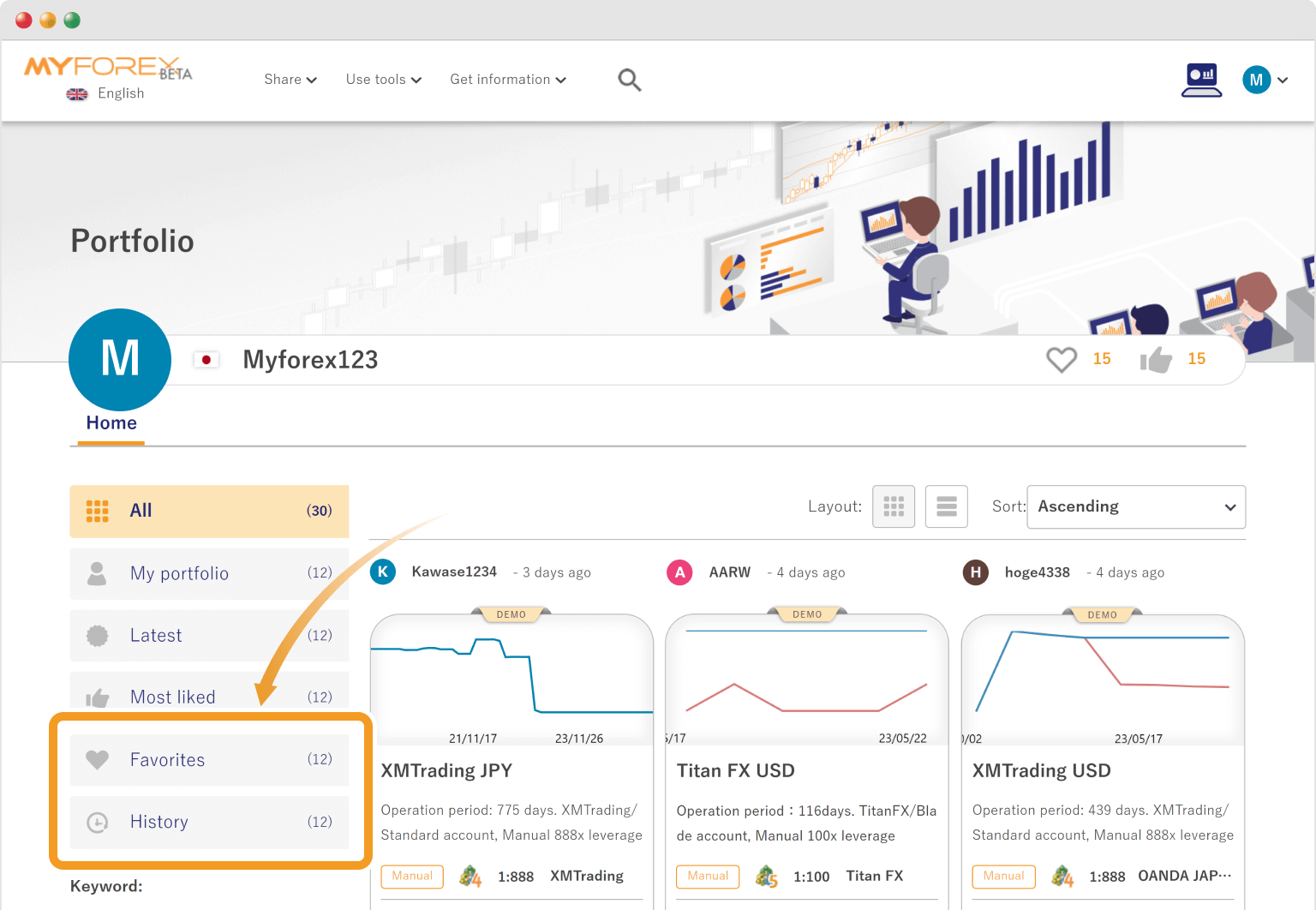Open the XMTrading JPY portfolio title
Viewport: 1316px width, 910px height.
tap(446, 771)
